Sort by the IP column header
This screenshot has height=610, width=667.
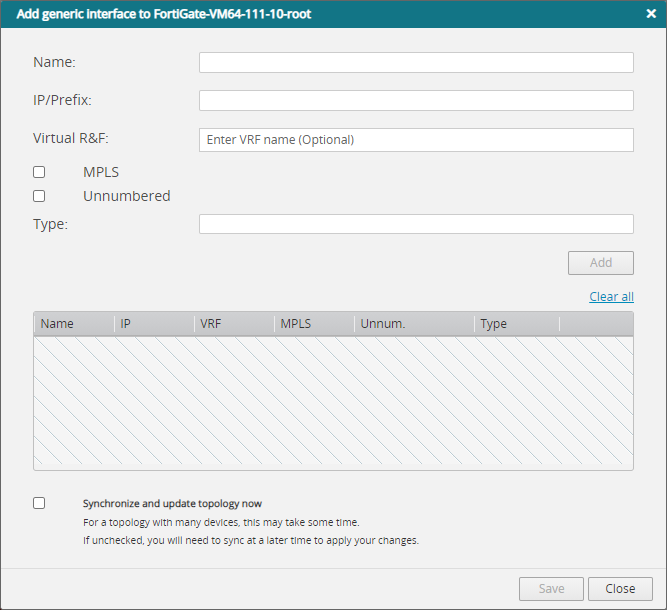(154, 324)
